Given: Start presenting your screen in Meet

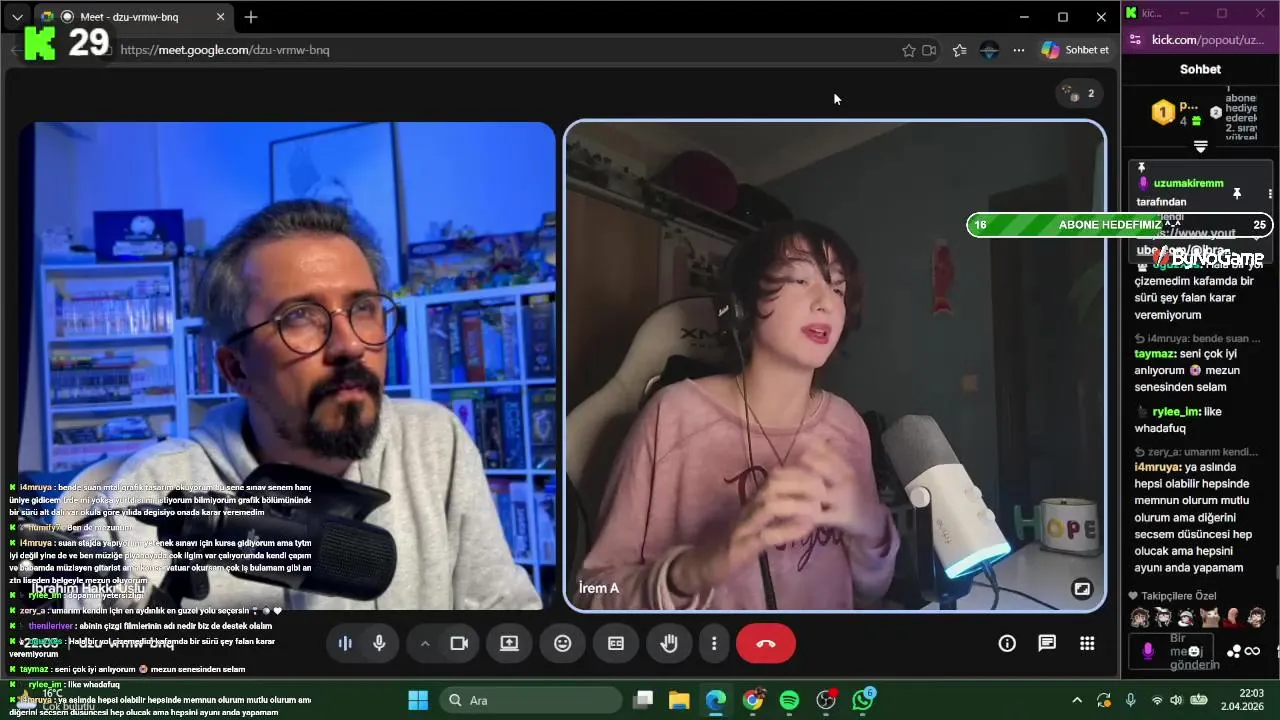Looking at the screenshot, I should click(x=509, y=643).
